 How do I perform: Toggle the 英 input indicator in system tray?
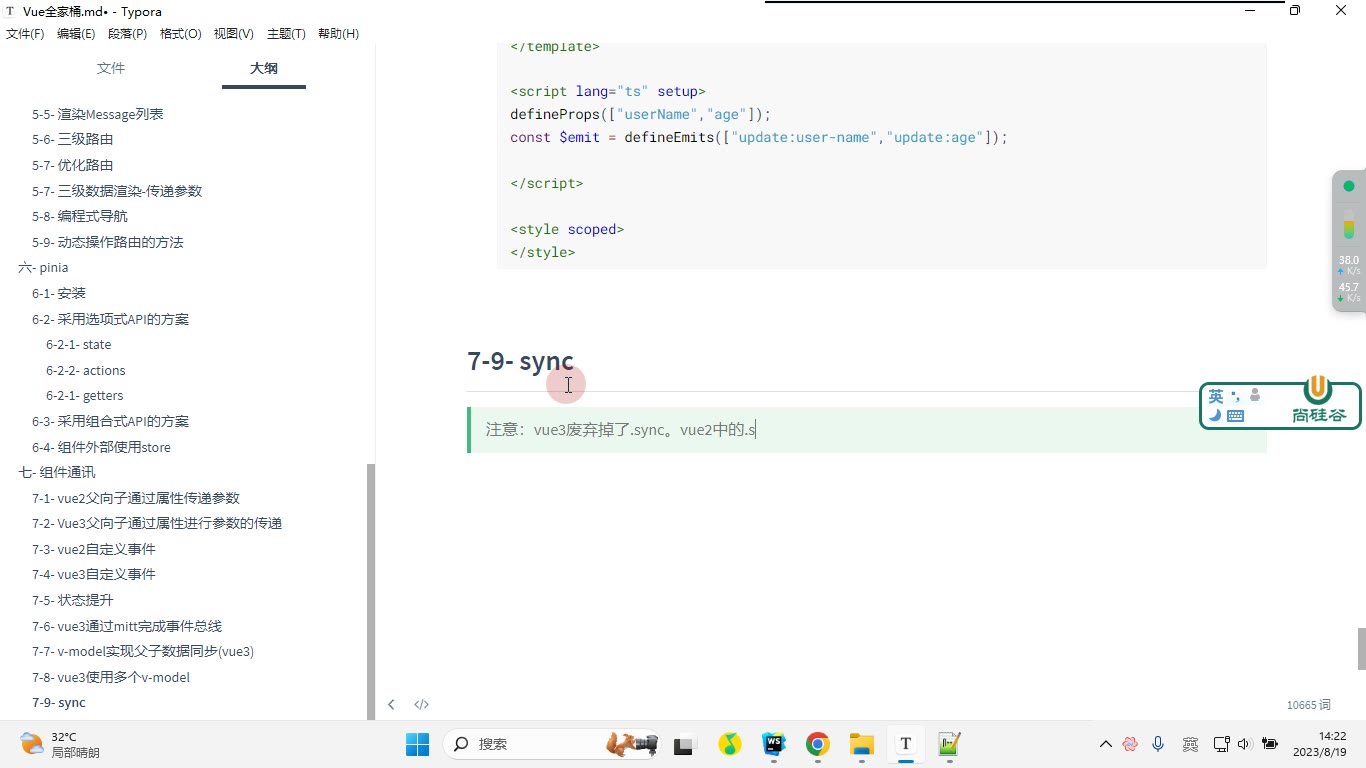[1190, 744]
